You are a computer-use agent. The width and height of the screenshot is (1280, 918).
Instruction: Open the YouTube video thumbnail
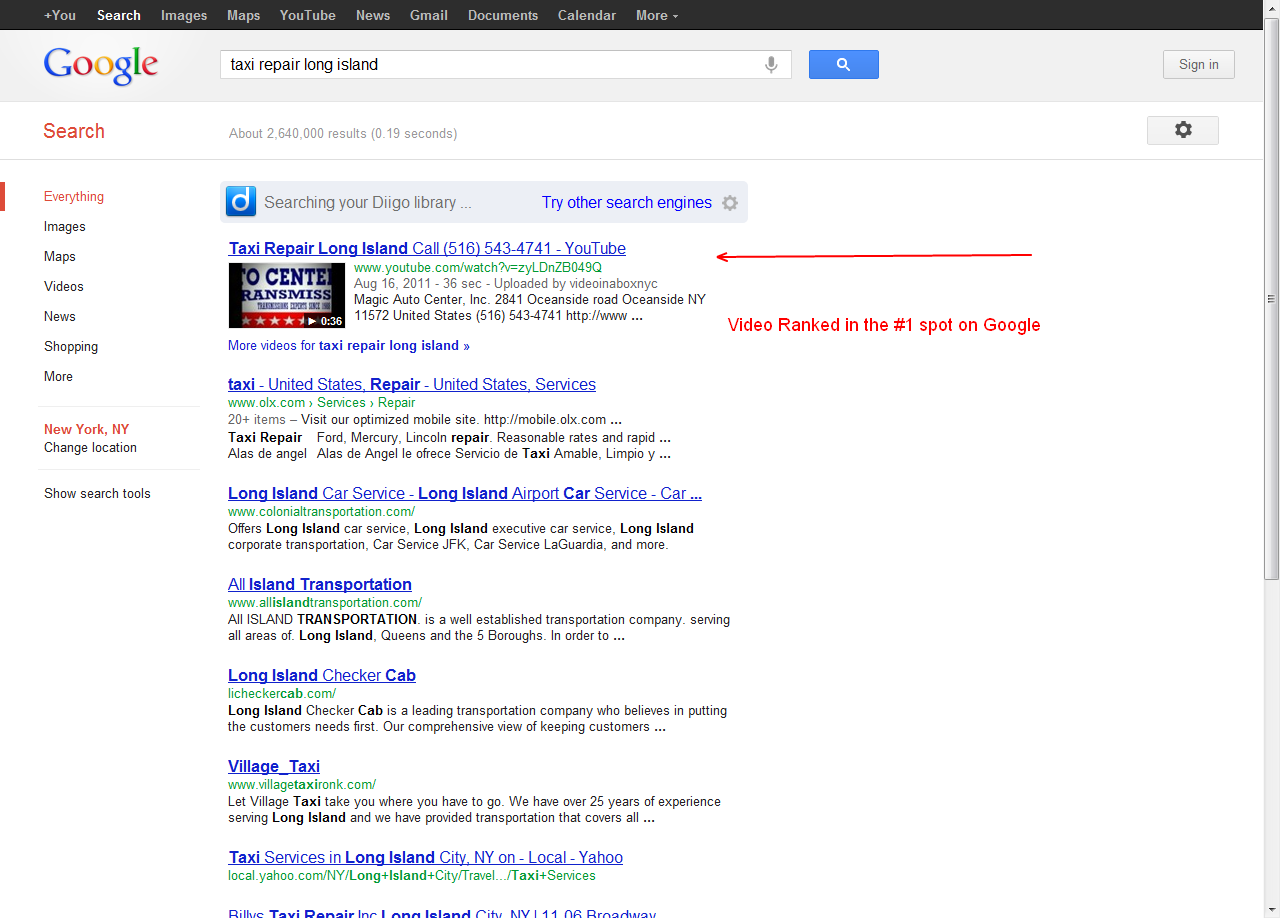pyautogui.click(x=286, y=295)
